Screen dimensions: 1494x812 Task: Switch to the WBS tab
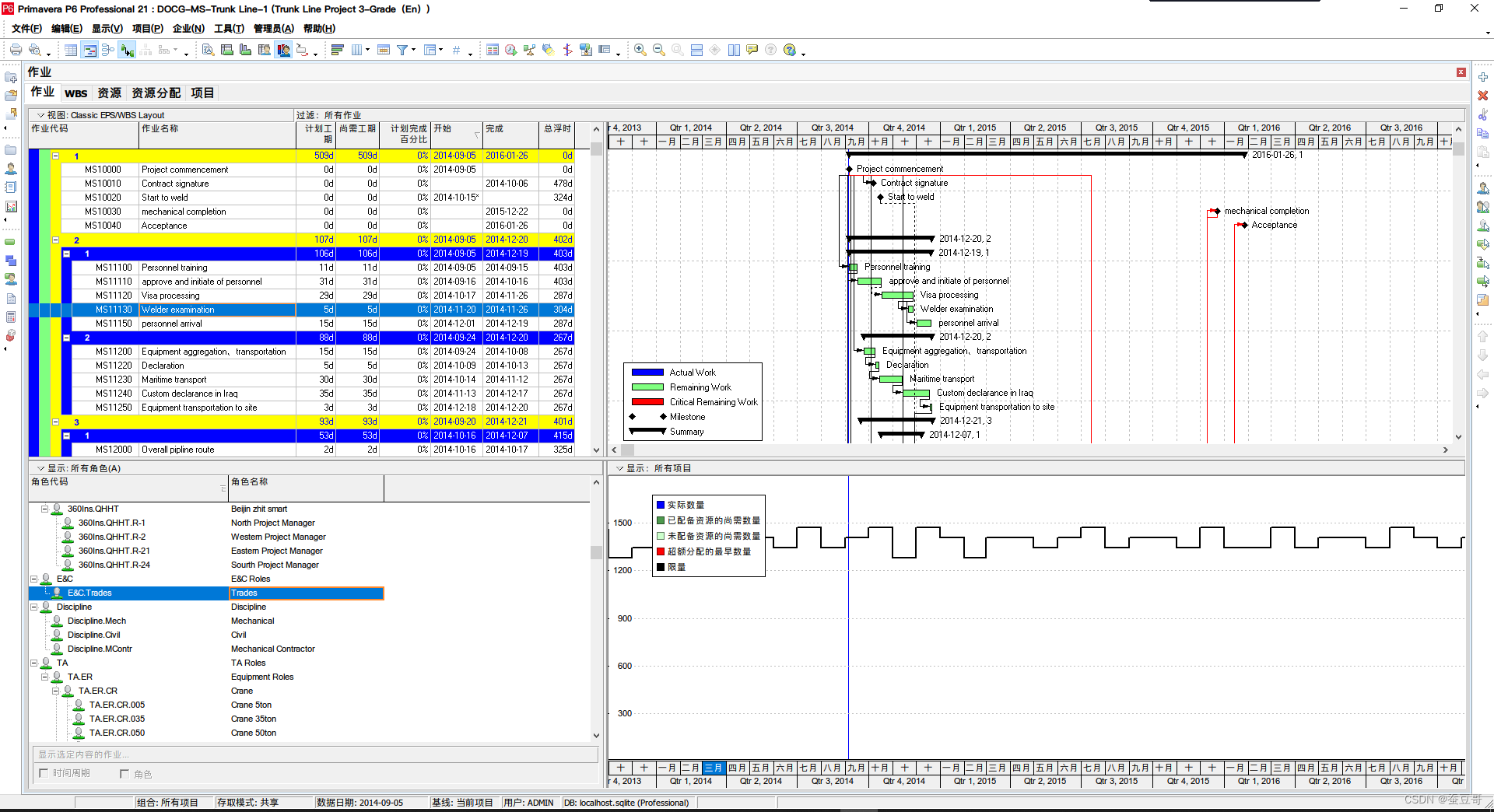coord(75,93)
